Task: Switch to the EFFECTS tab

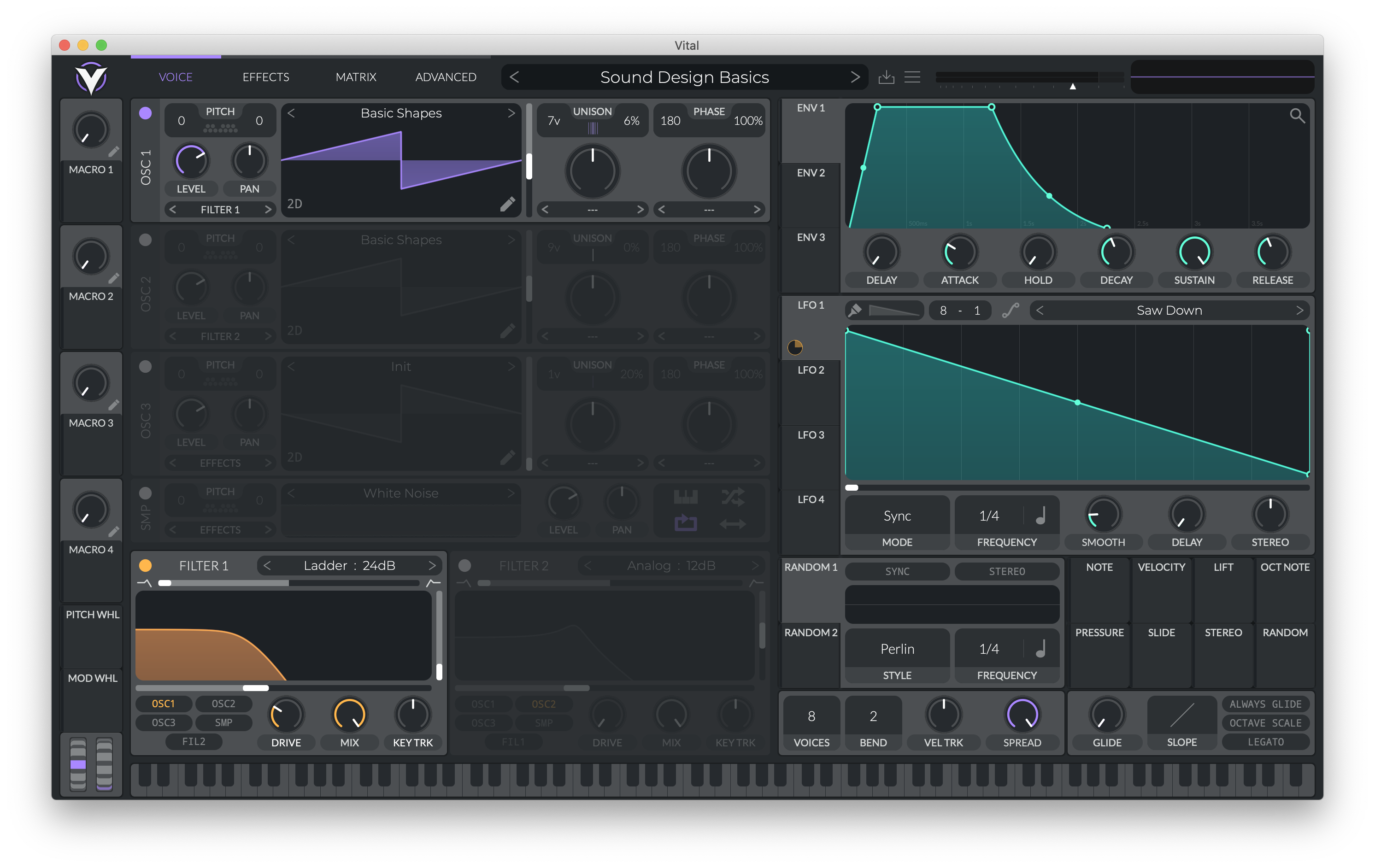Action: click(265, 77)
